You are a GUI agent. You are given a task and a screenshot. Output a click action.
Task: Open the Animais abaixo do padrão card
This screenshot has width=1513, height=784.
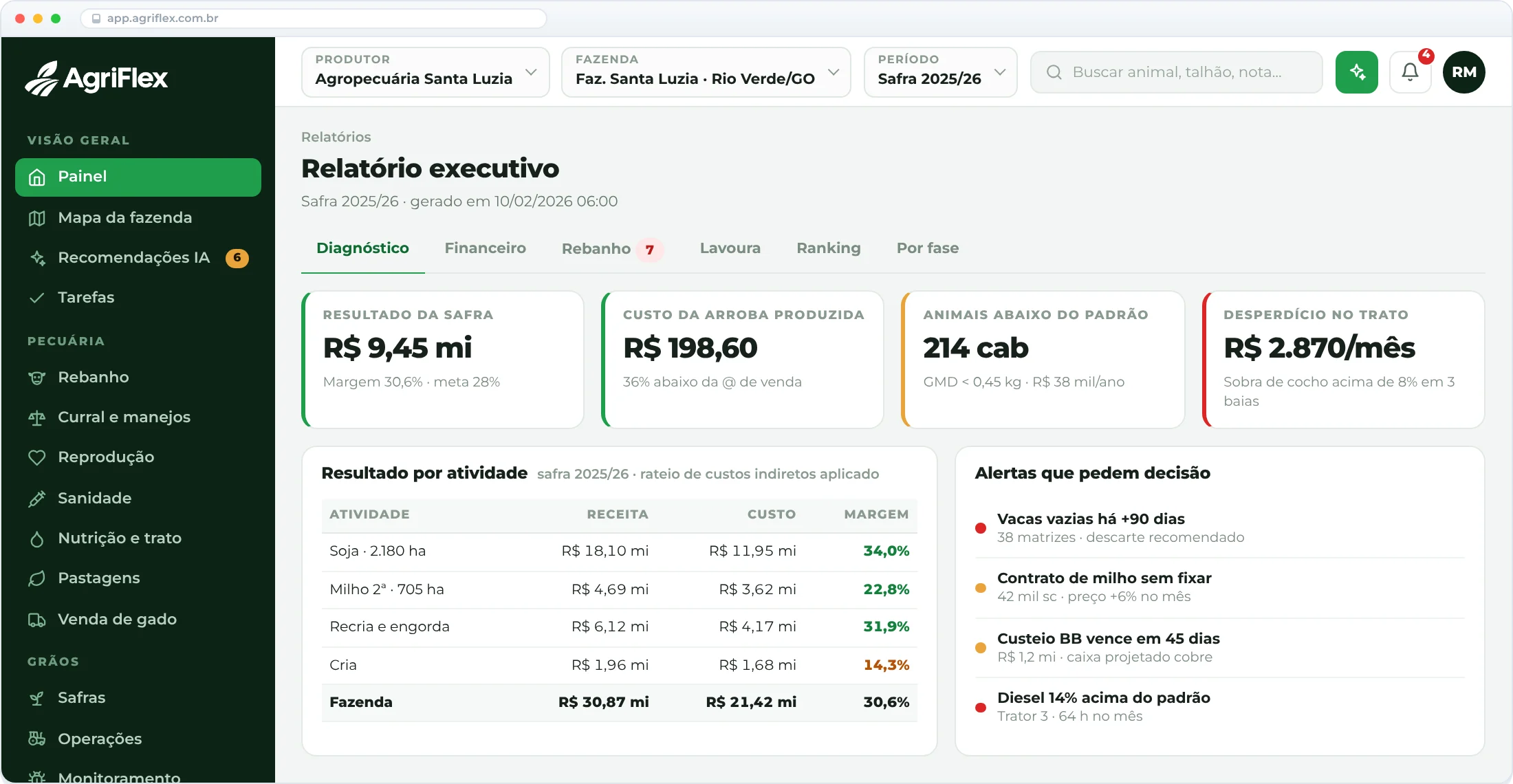1043,360
